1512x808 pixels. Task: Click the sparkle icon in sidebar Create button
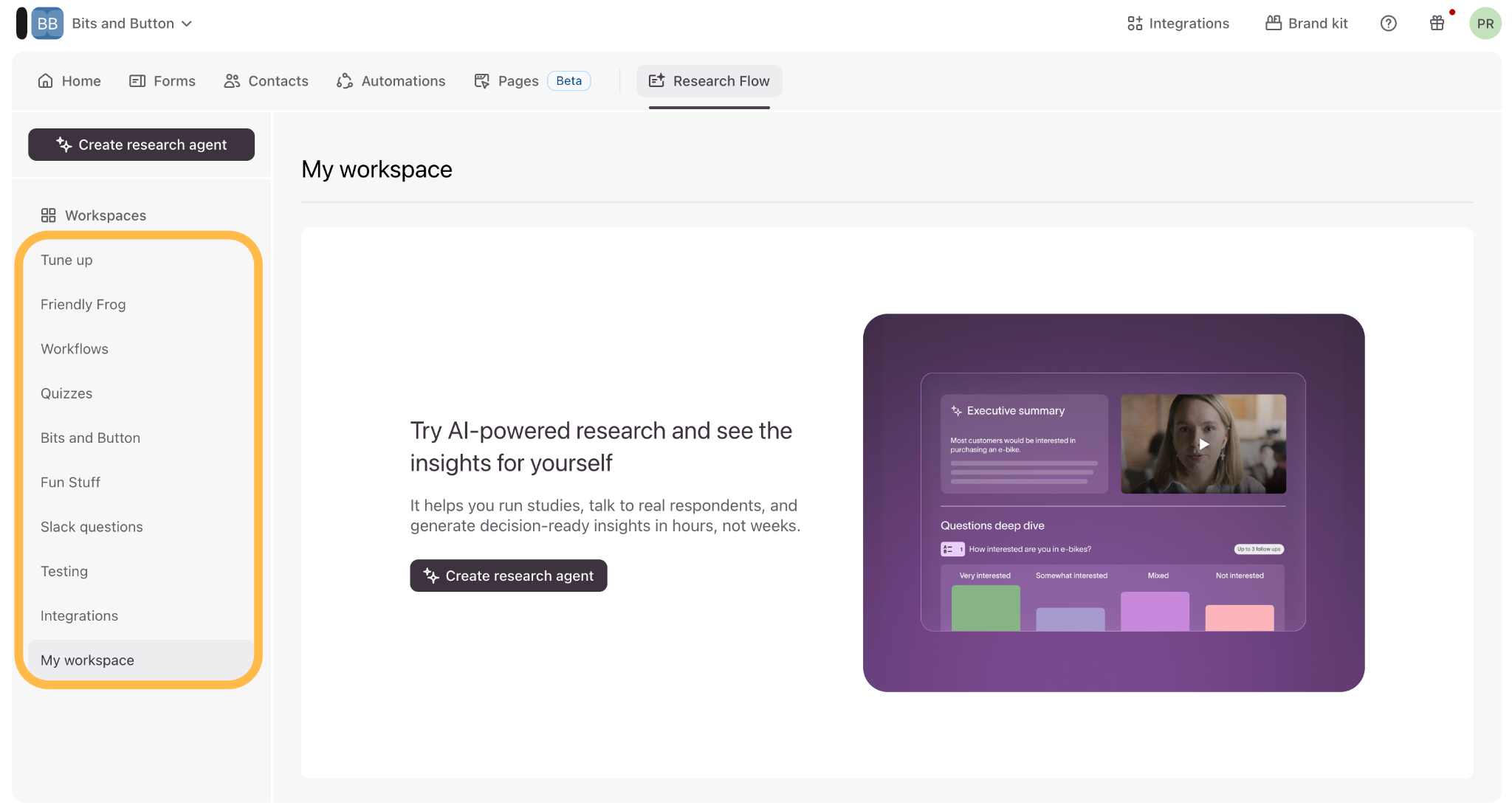pyautogui.click(x=64, y=145)
